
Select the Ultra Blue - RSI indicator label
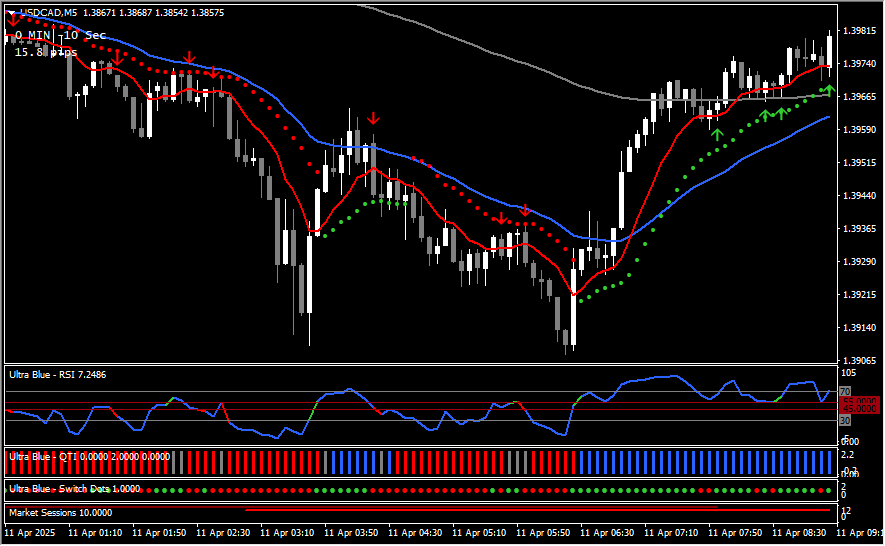57,374
